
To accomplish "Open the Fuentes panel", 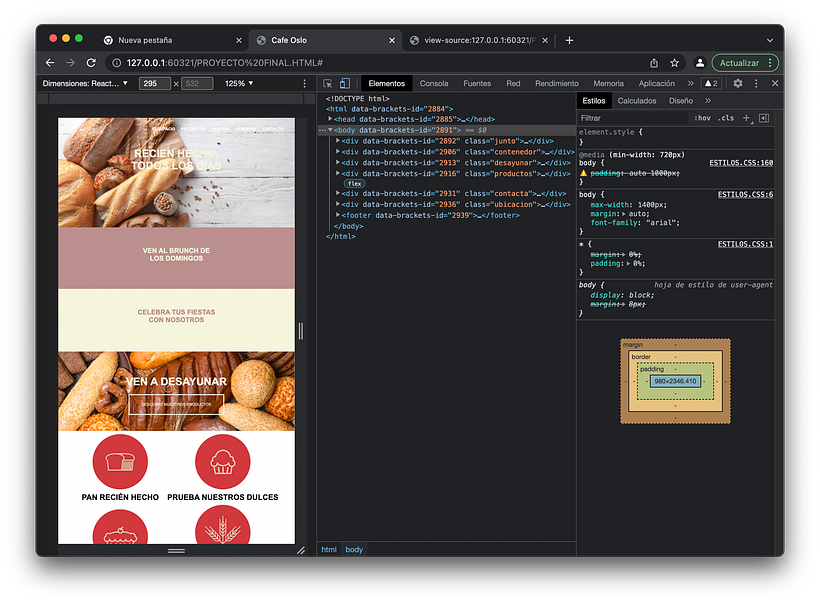I will coord(477,83).
